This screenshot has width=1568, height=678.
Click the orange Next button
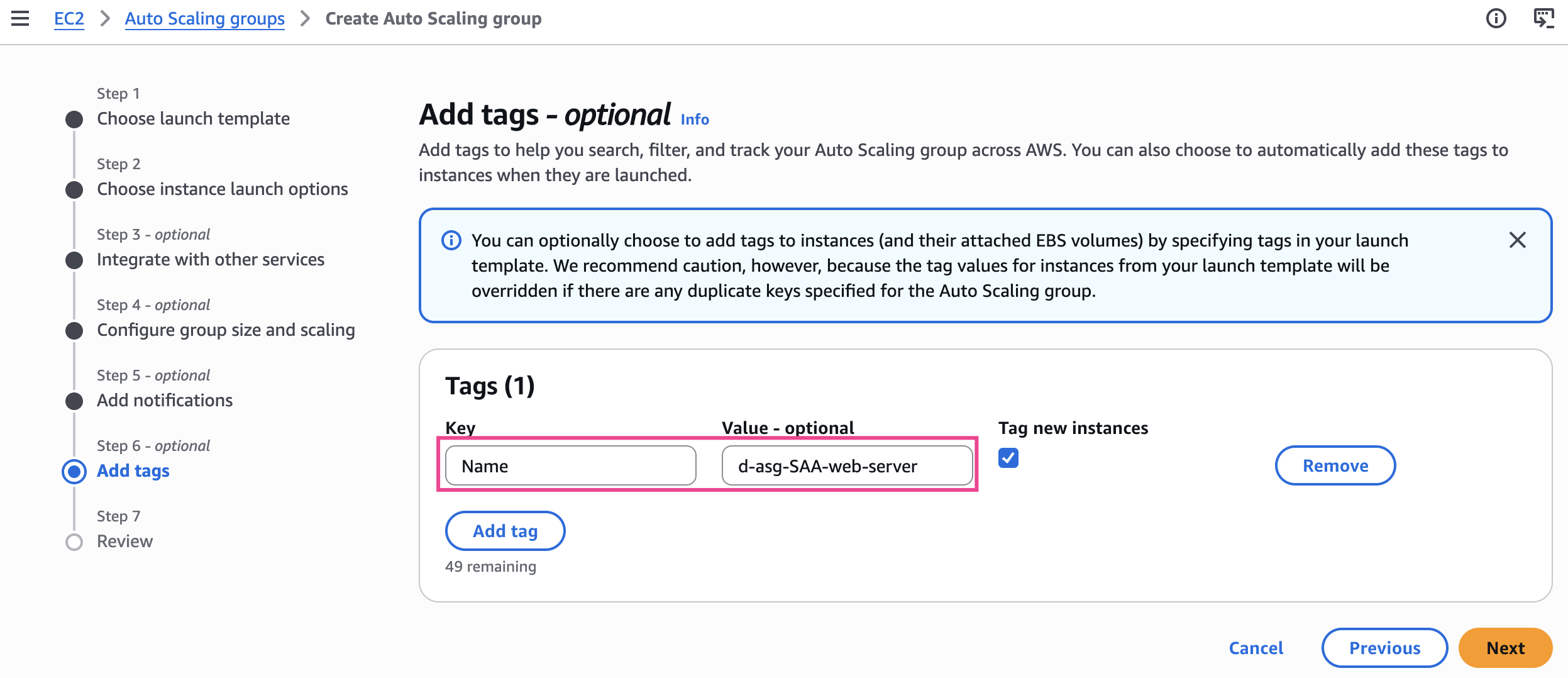click(x=1505, y=648)
